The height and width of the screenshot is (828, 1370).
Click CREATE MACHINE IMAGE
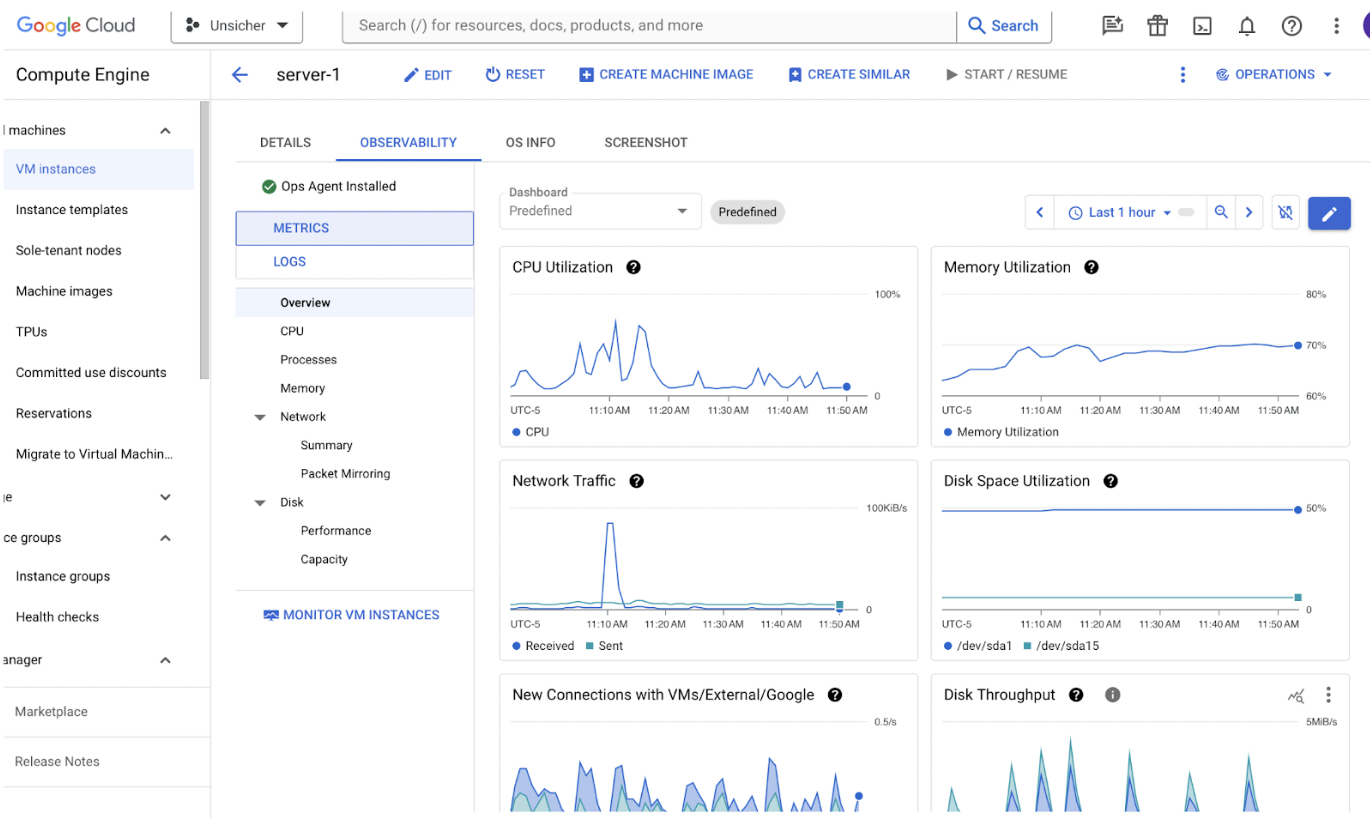[x=666, y=74]
